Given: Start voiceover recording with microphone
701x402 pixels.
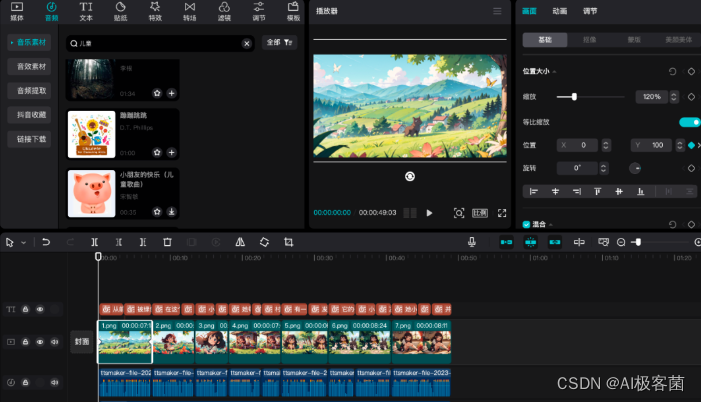Looking at the screenshot, I should [x=471, y=242].
